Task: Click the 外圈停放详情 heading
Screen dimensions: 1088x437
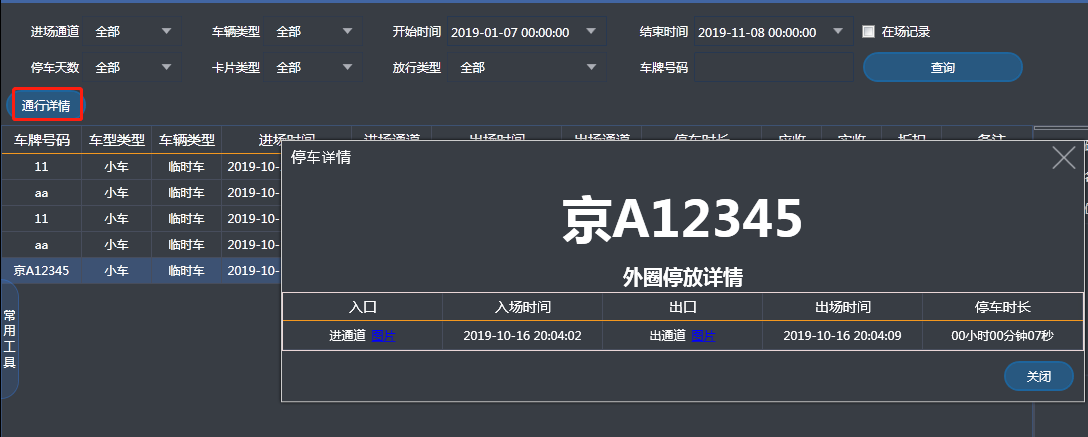Action: point(683,278)
